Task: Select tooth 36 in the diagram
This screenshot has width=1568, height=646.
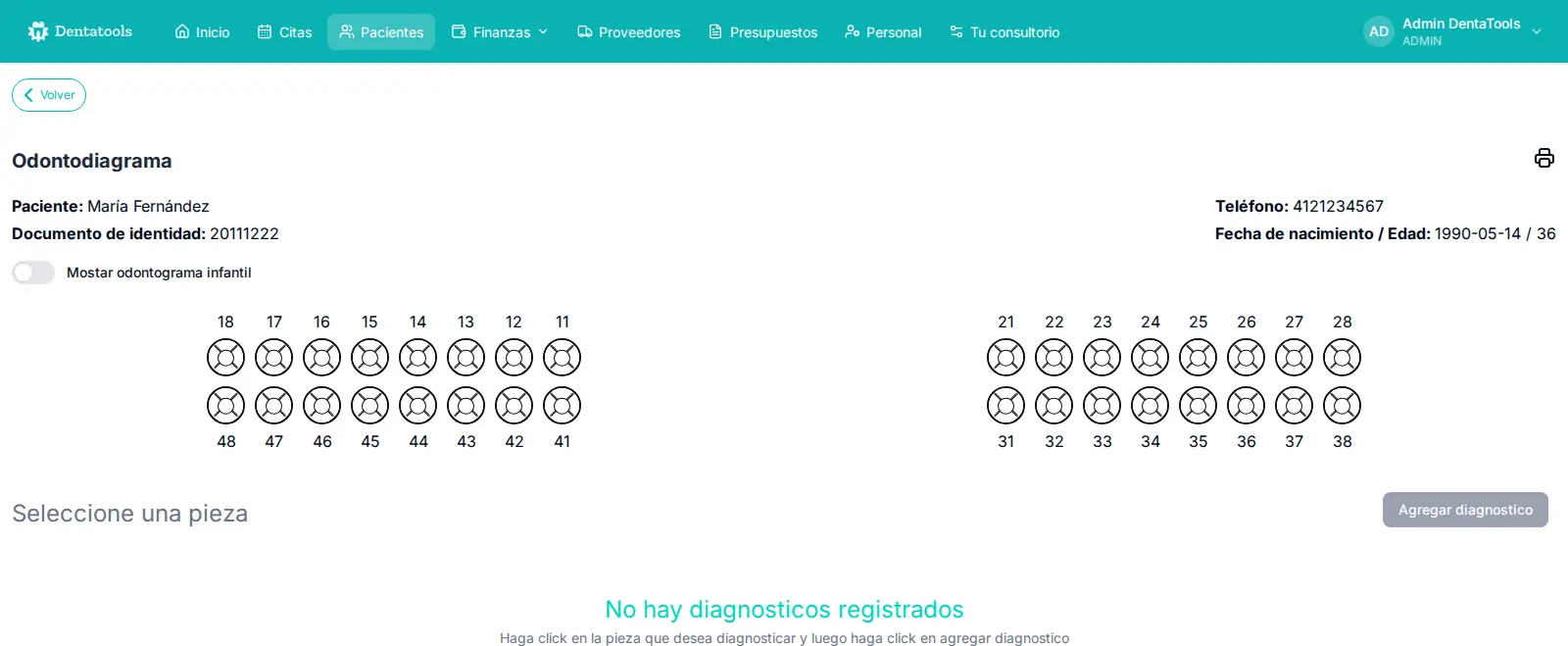Action: [x=1246, y=405]
